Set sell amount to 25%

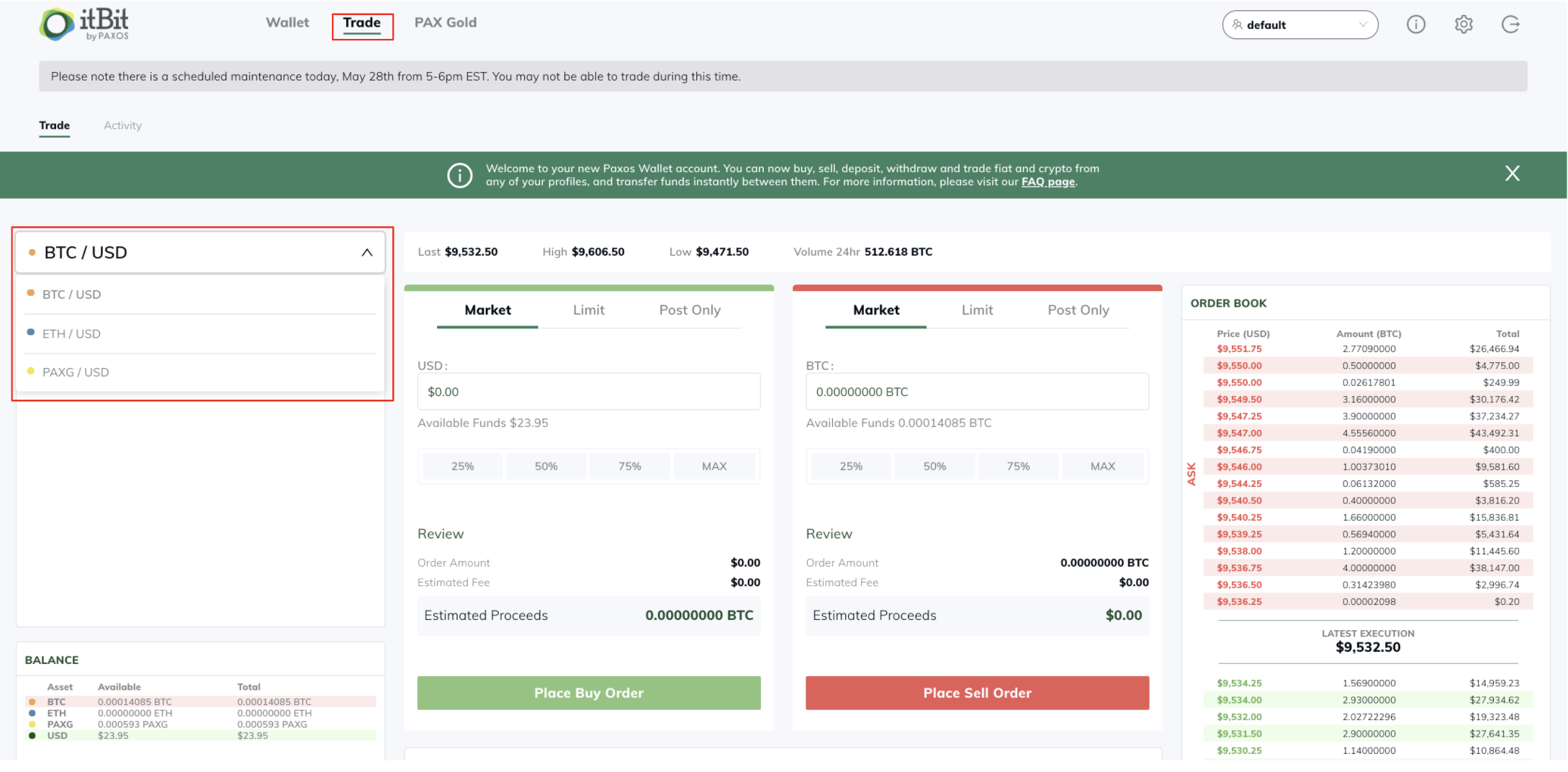point(851,467)
